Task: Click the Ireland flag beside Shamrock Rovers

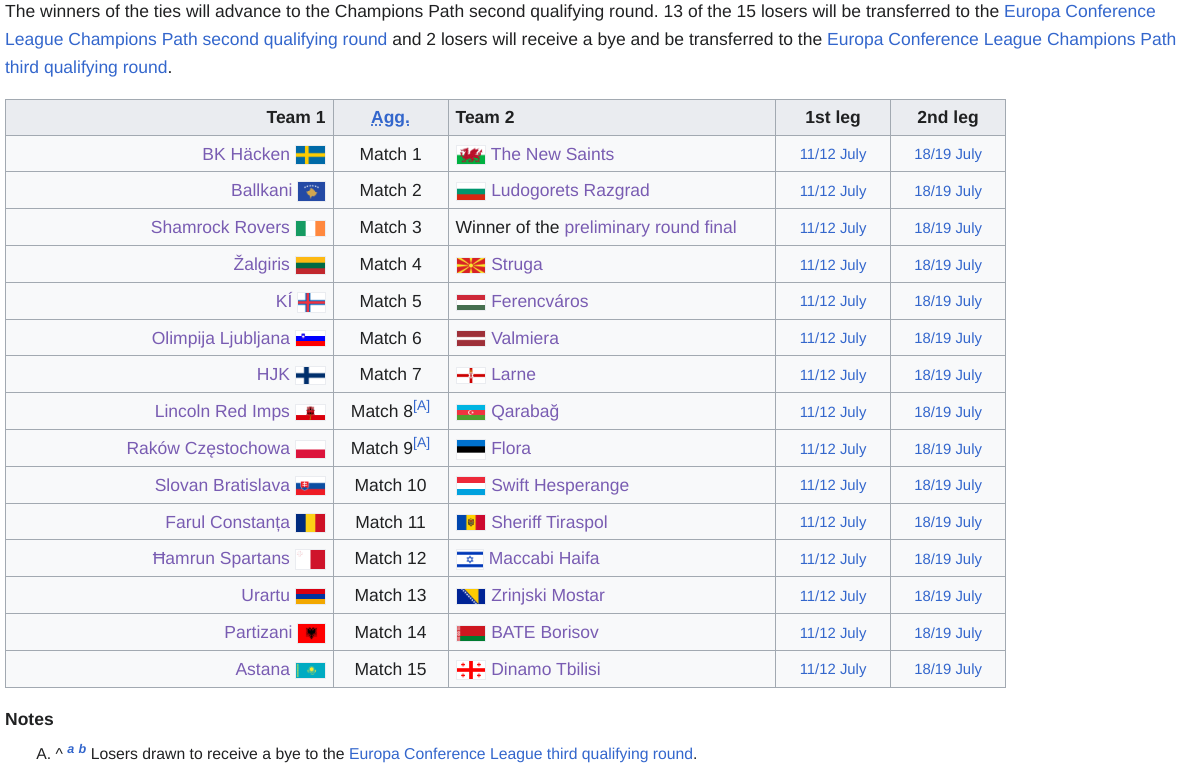Action: [x=310, y=228]
